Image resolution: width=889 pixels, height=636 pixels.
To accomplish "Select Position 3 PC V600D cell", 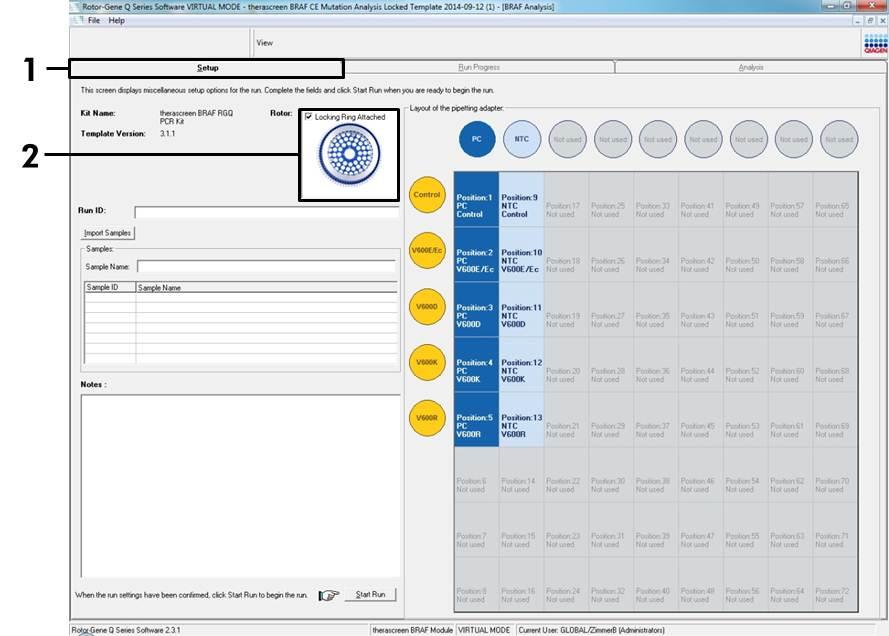I will click(x=476, y=310).
